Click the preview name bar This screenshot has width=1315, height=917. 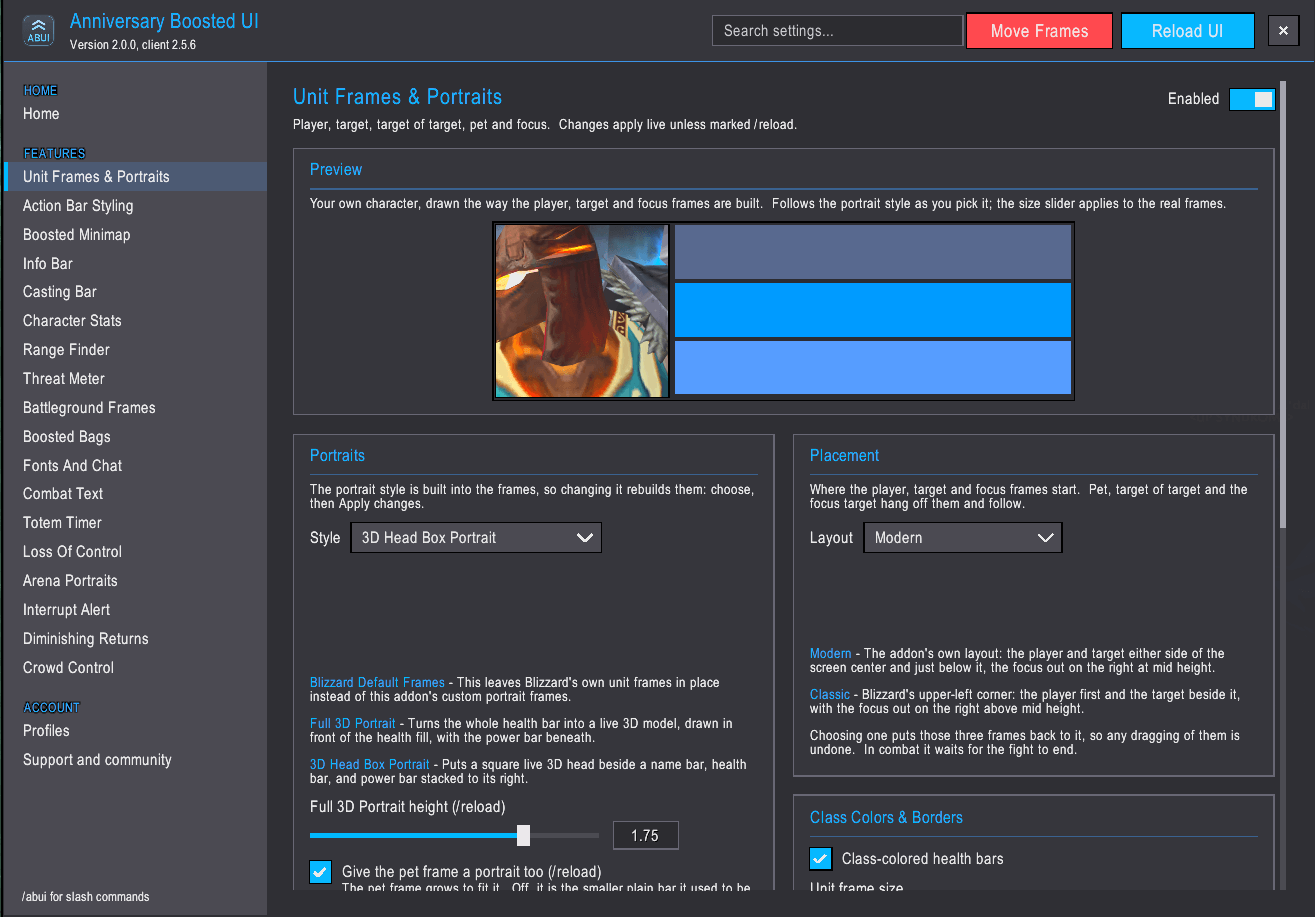(x=873, y=252)
